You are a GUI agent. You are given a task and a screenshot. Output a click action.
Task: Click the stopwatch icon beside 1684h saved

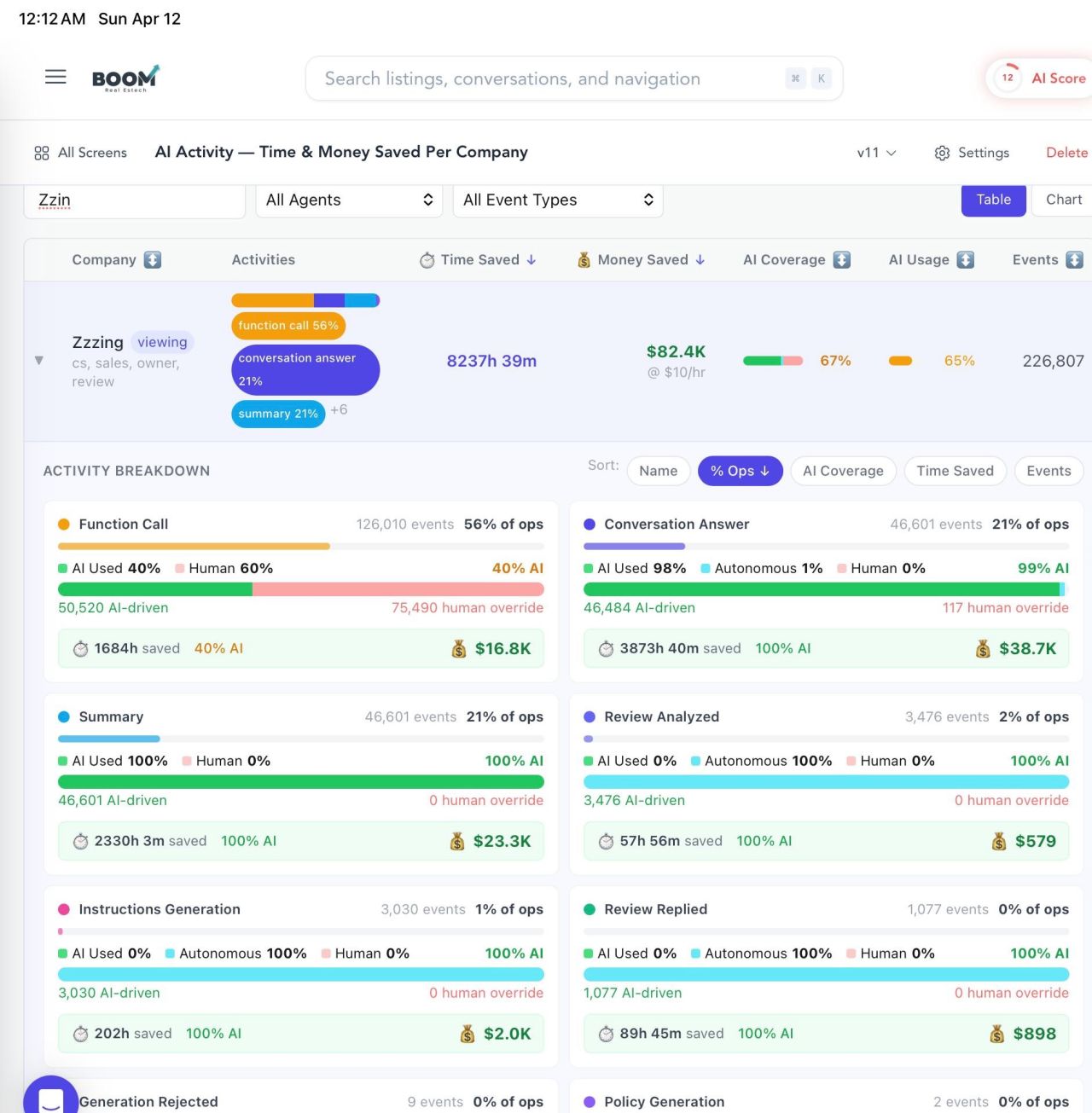click(81, 649)
